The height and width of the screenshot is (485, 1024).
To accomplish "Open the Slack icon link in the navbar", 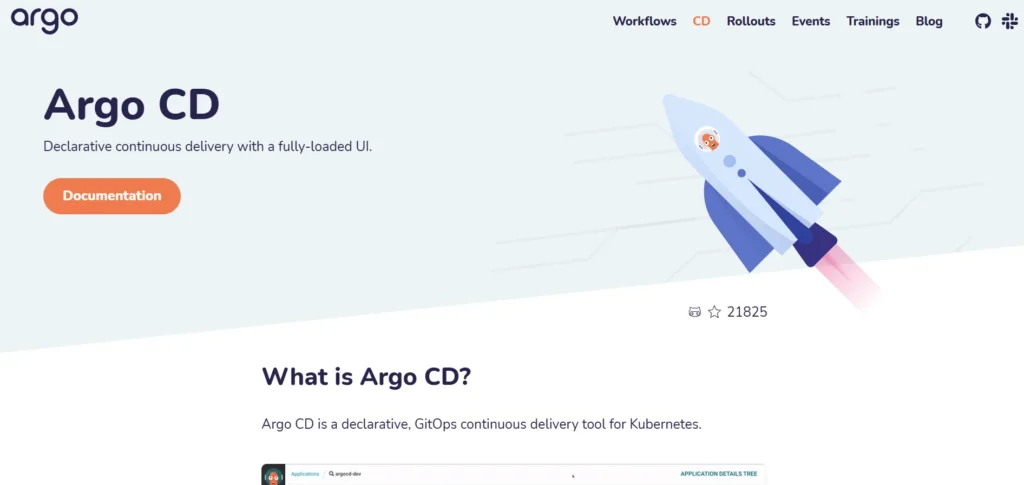I will 1010,22.
